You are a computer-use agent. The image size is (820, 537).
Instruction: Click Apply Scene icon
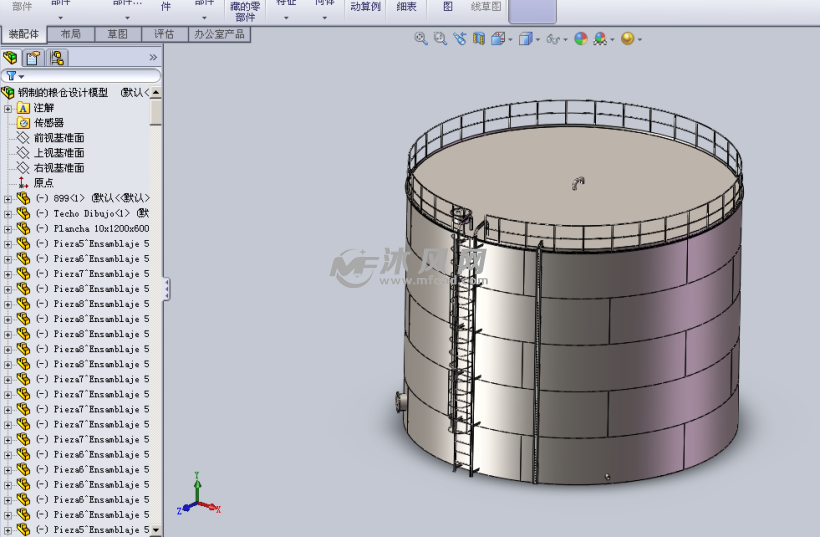tap(600, 39)
